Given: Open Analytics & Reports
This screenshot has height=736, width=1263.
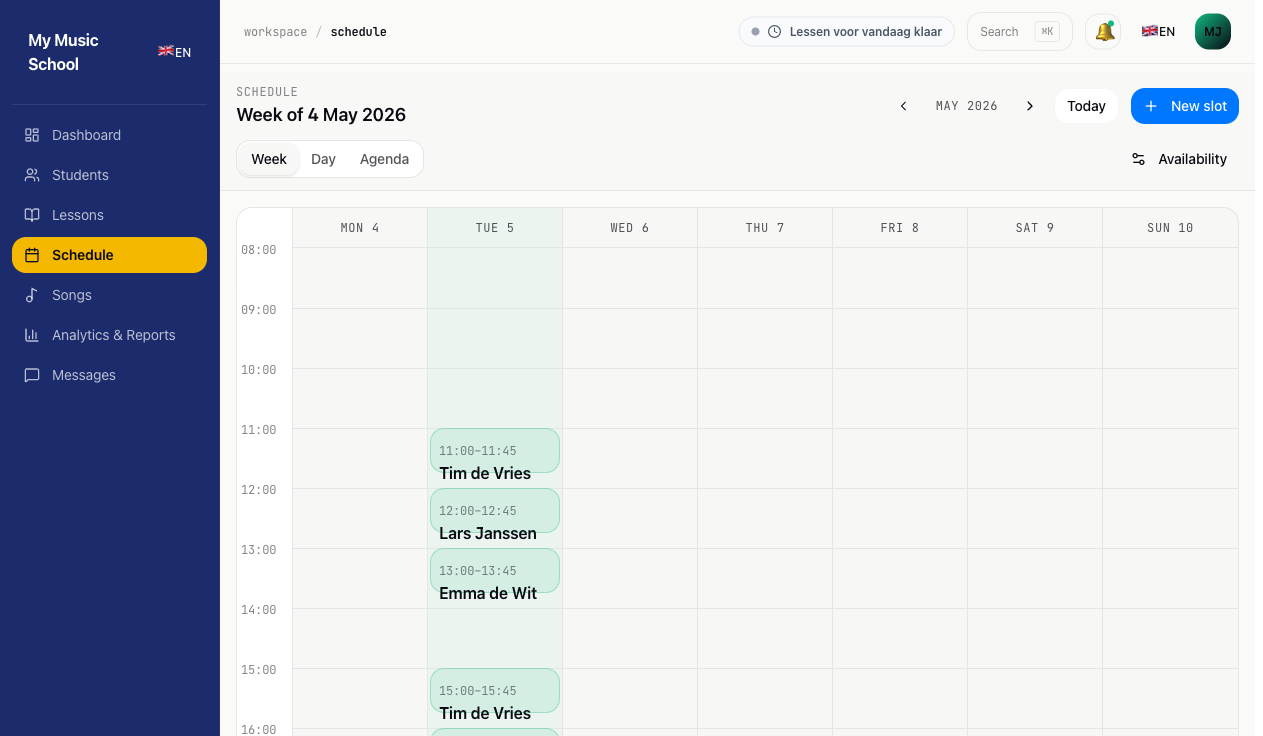Looking at the screenshot, I should tap(109, 335).
